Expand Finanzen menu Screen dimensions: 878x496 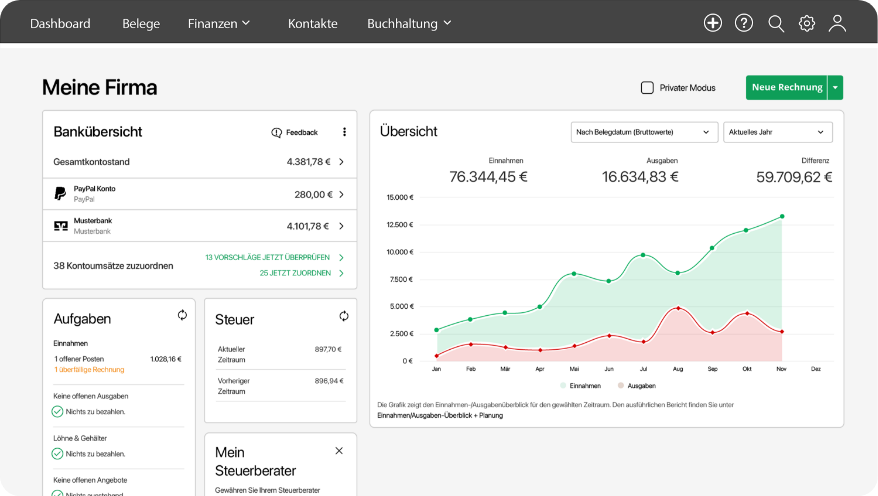(218, 24)
